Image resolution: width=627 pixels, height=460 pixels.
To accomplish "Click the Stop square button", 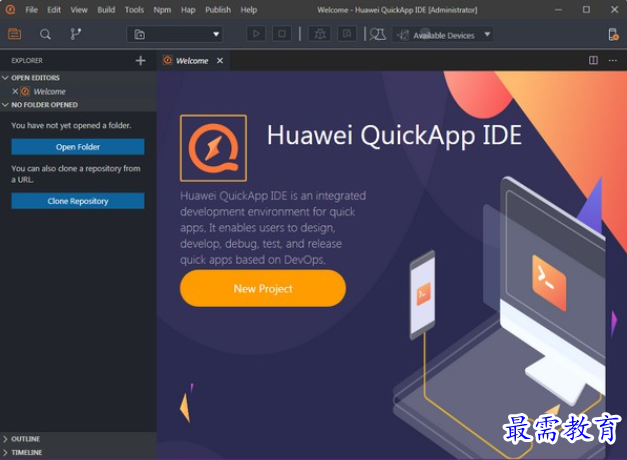I will click(282, 34).
